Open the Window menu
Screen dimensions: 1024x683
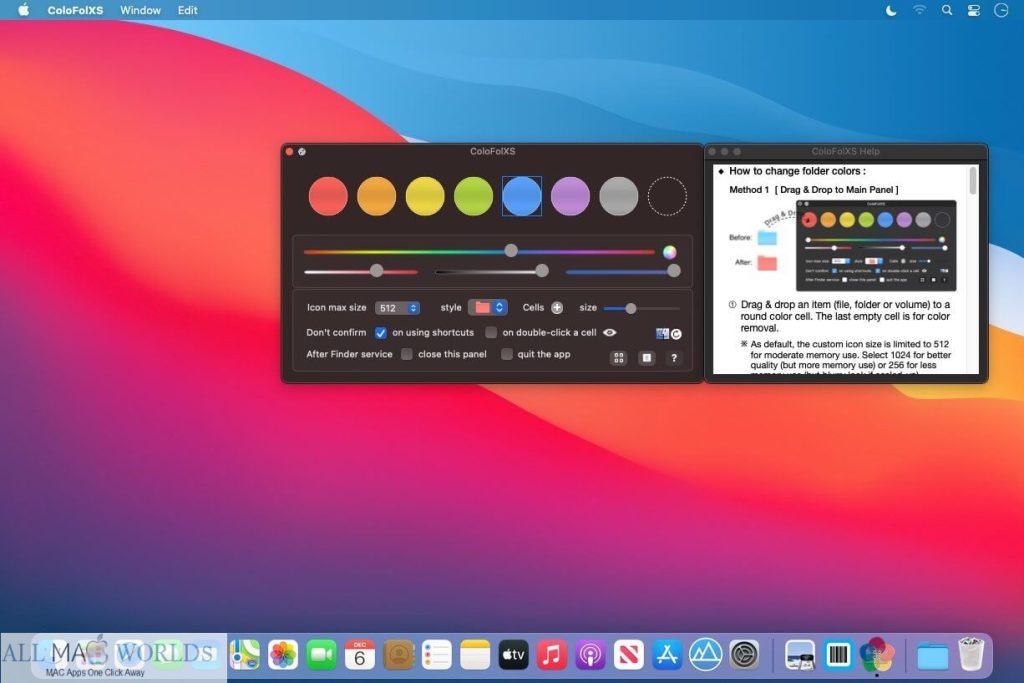pos(140,10)
